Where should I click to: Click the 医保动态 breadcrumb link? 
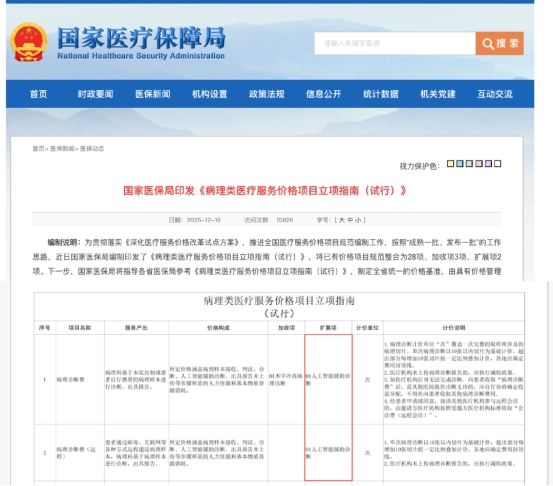92,148
